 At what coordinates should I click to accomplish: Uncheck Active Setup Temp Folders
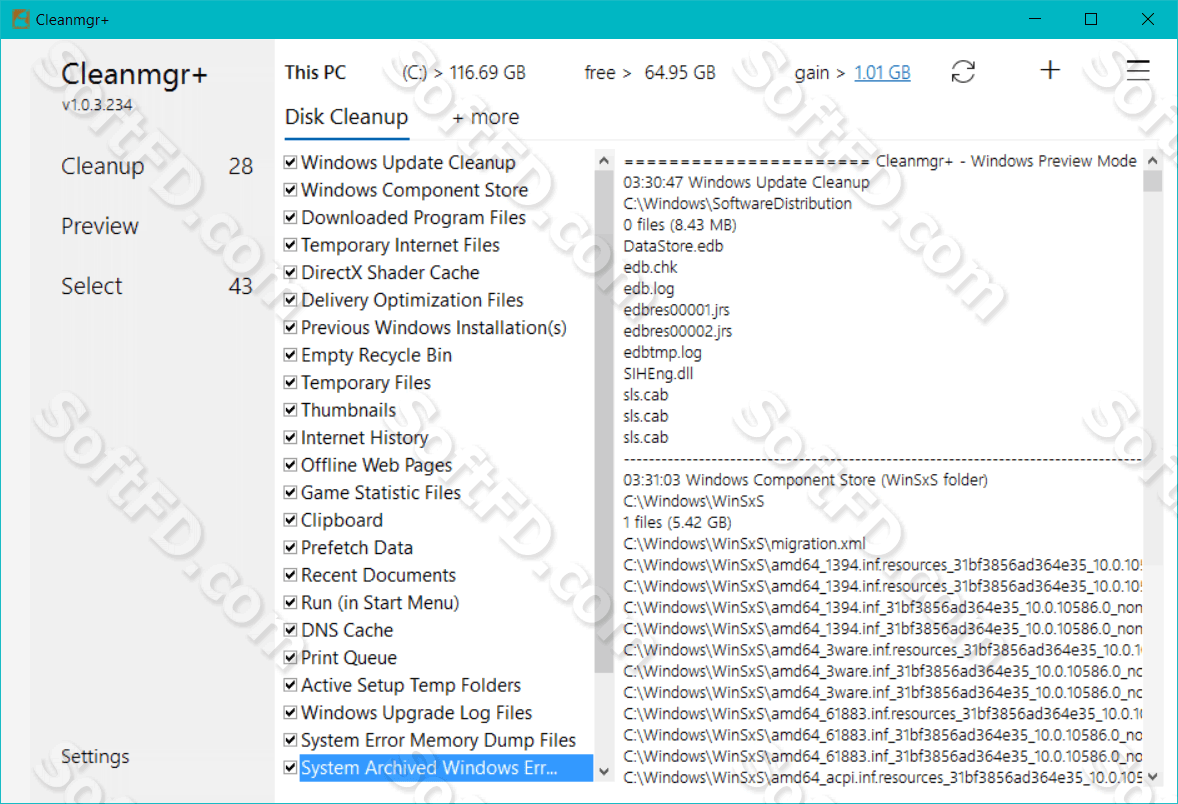[291, 685]
